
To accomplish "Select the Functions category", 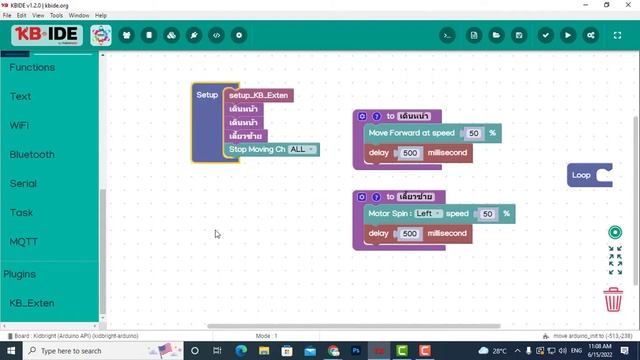I will [32, 67].
